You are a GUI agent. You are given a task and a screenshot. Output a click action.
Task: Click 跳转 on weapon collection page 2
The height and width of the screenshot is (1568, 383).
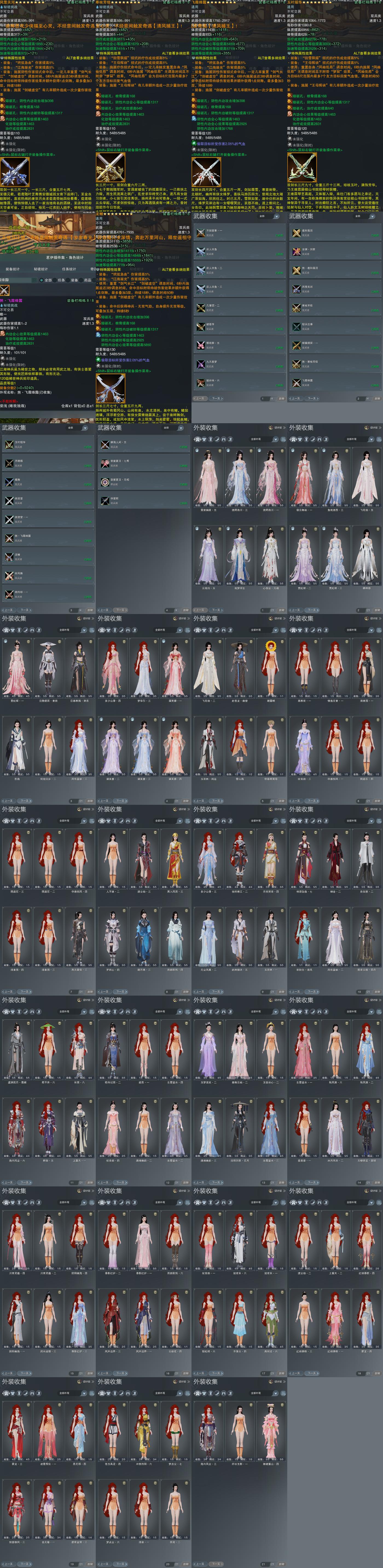click(377, 398)
